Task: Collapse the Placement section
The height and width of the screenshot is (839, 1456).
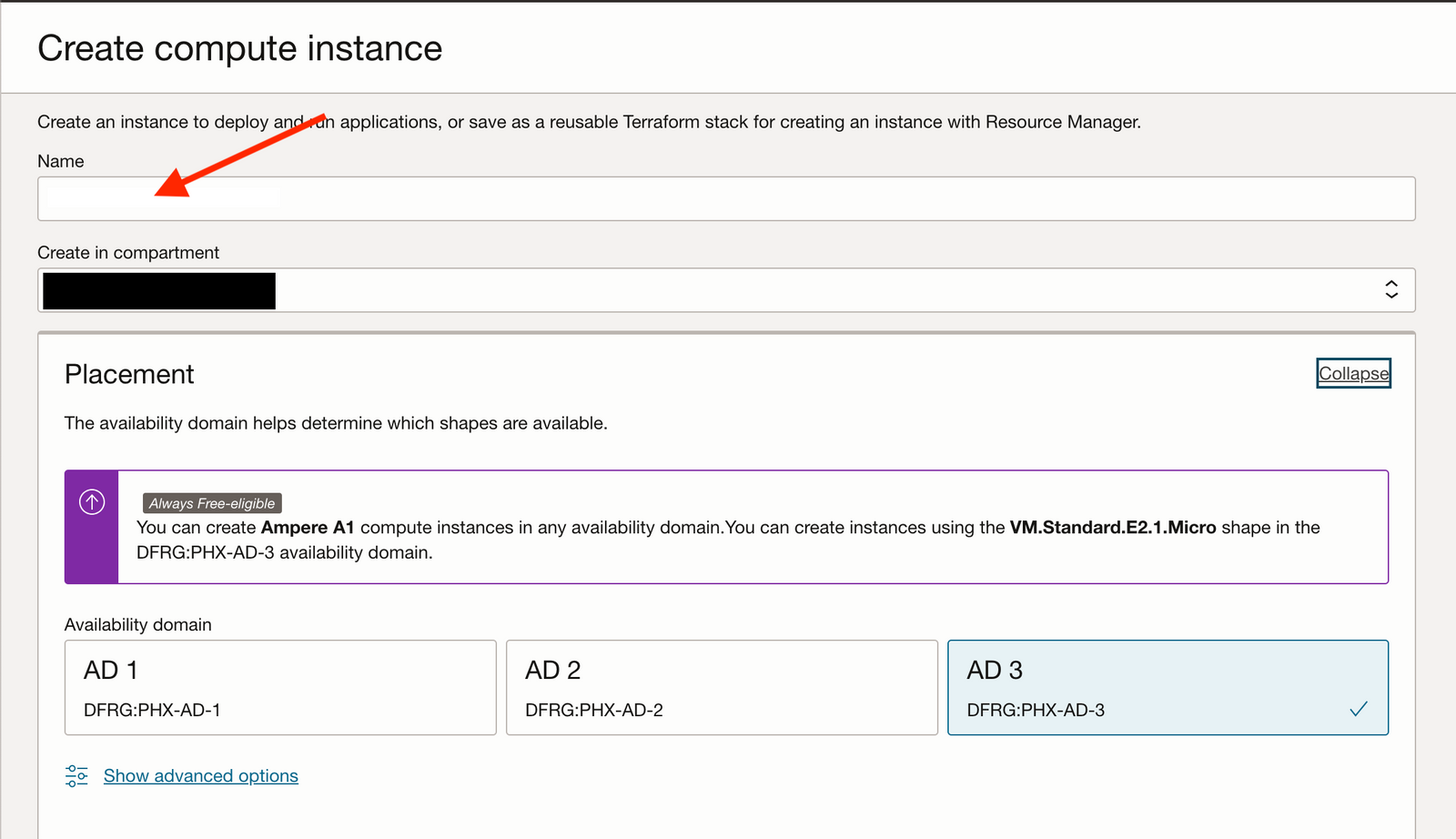Action: (1353, 373)
